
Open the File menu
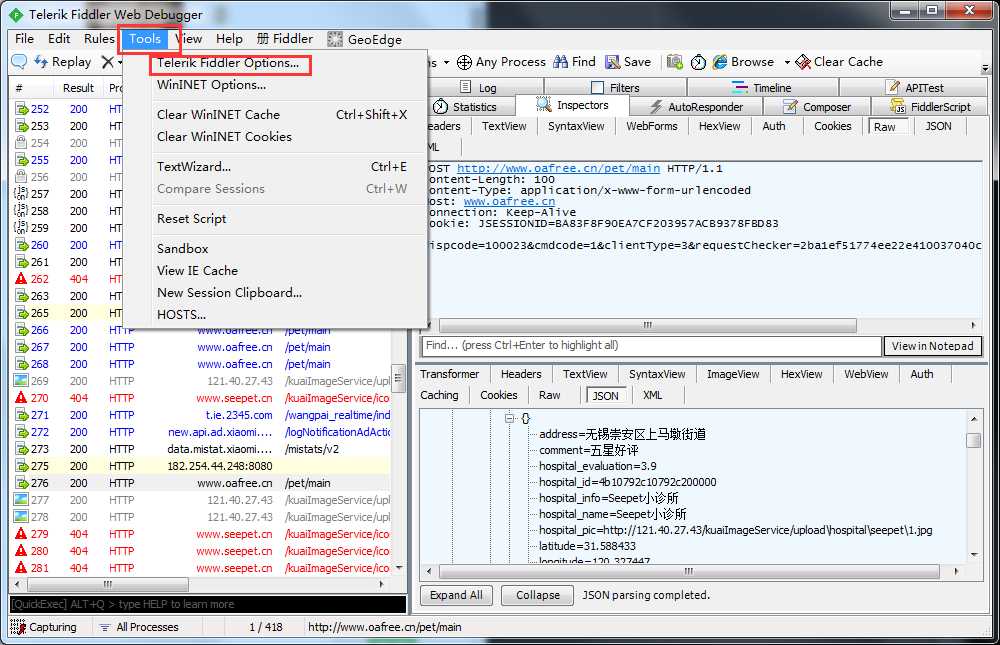point(24,39)
